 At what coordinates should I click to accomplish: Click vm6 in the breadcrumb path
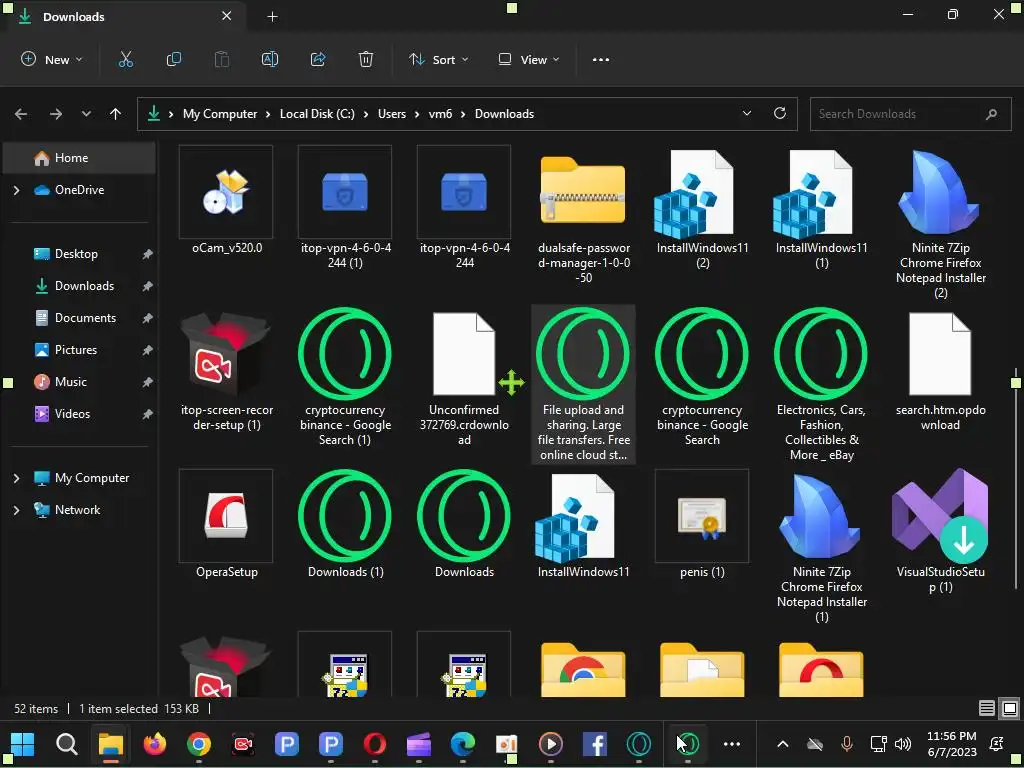pyautogui.click(x=440, y=114)
